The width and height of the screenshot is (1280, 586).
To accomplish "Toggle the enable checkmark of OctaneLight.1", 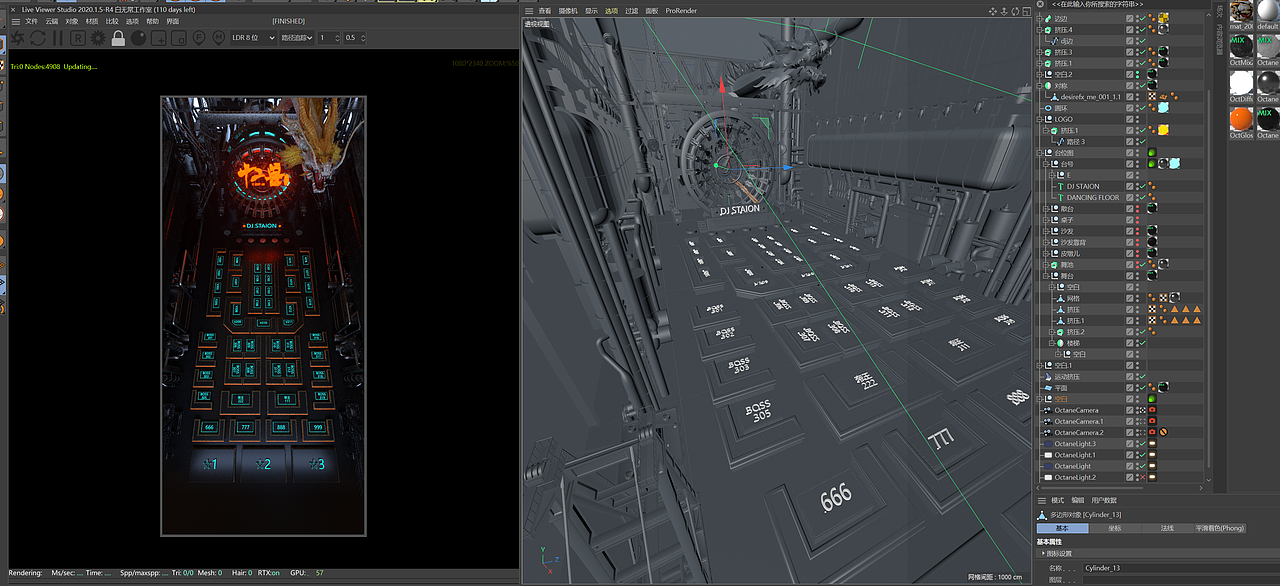I will pos(1142,455).
